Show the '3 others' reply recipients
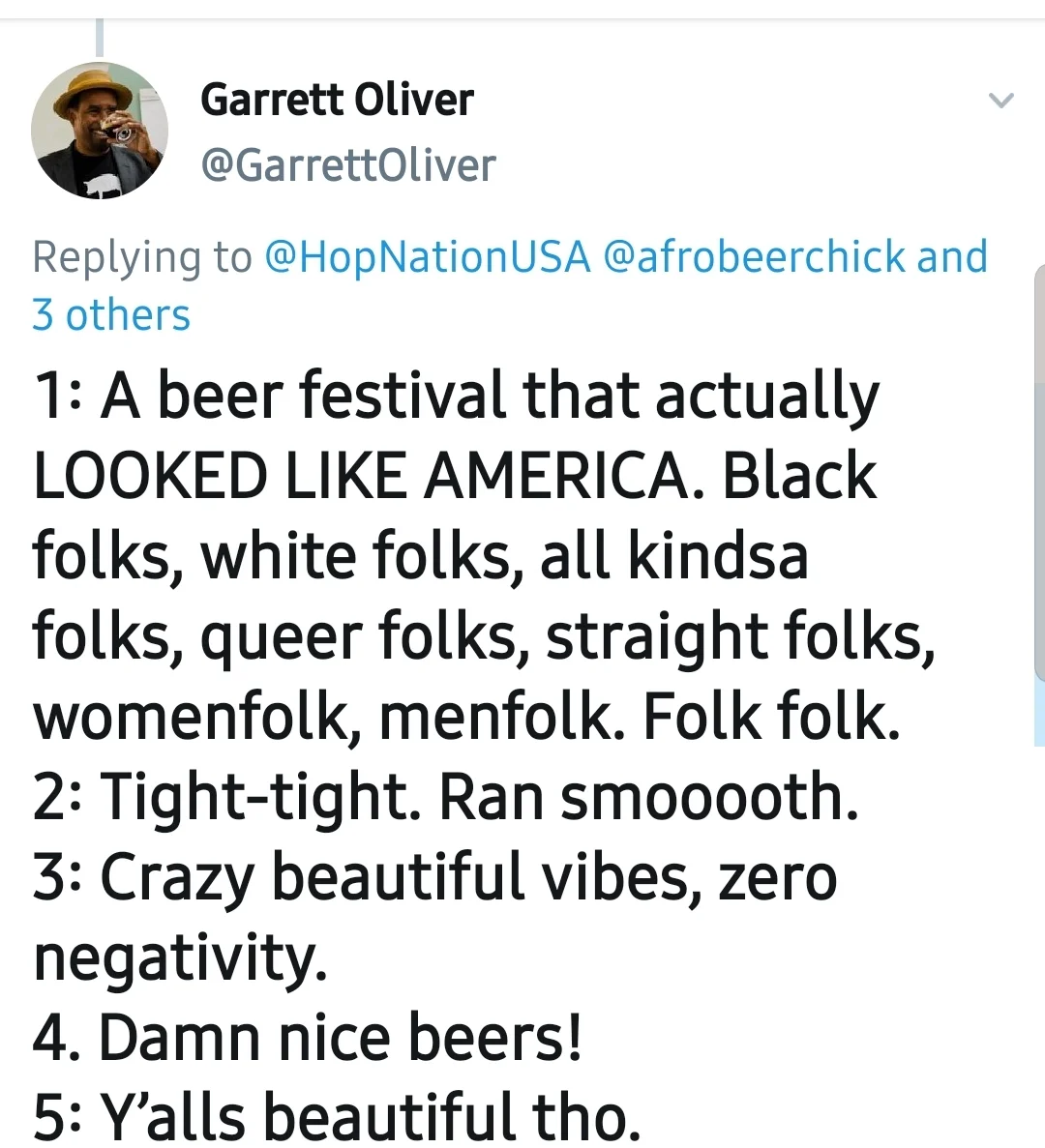This screenshot has width=1045, height=1148. coord(110,315)
